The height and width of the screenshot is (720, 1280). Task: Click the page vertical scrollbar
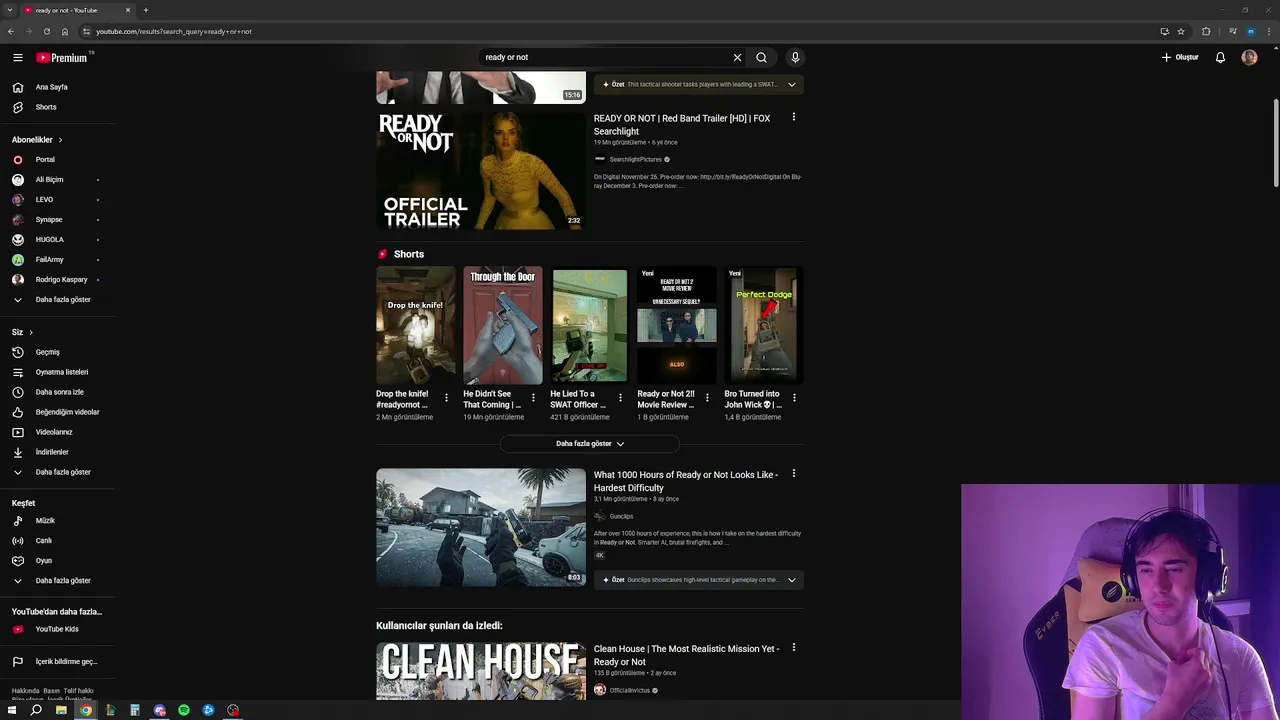(1275, 143)
